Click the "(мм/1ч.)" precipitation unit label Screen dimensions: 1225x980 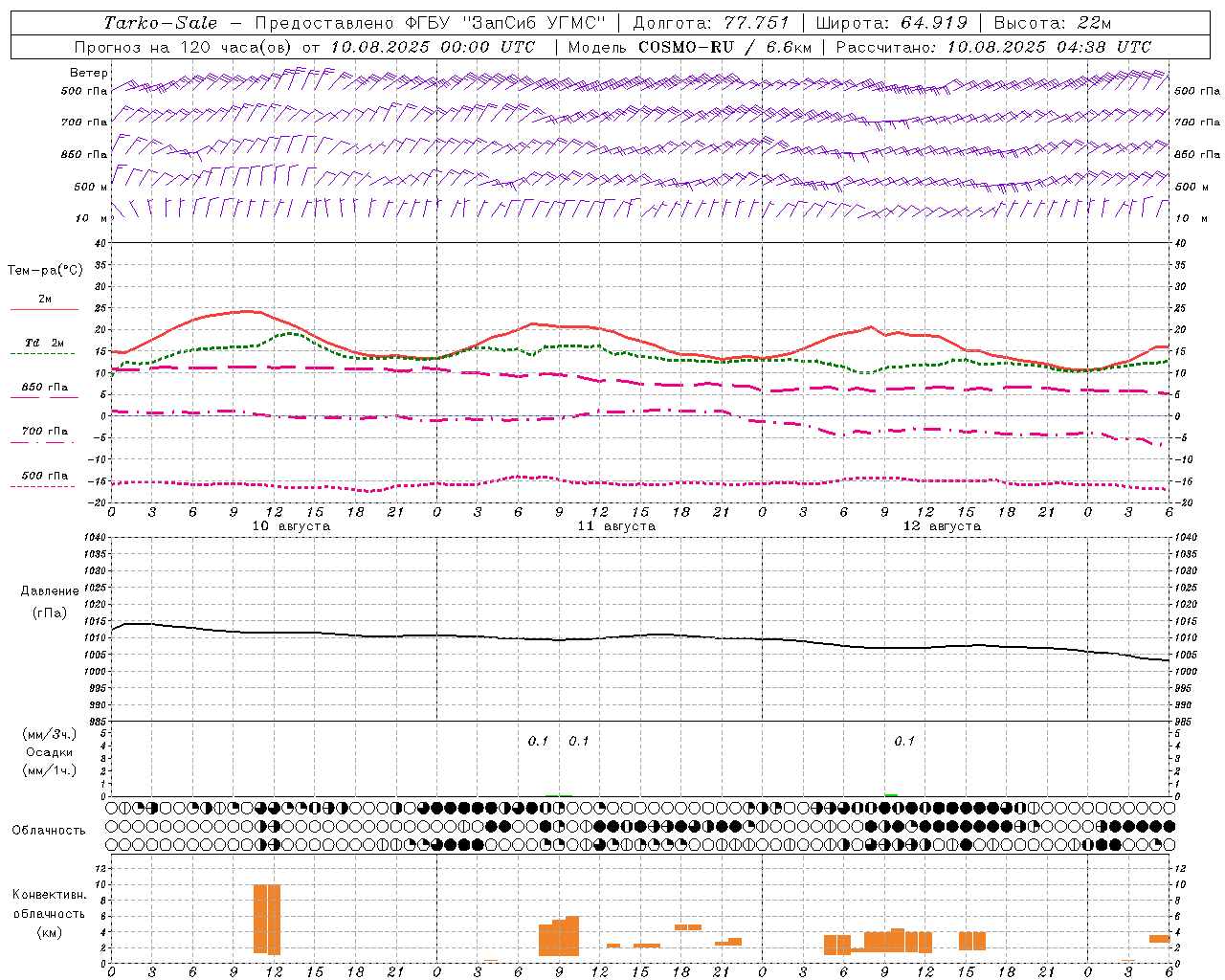click(50, 770)
